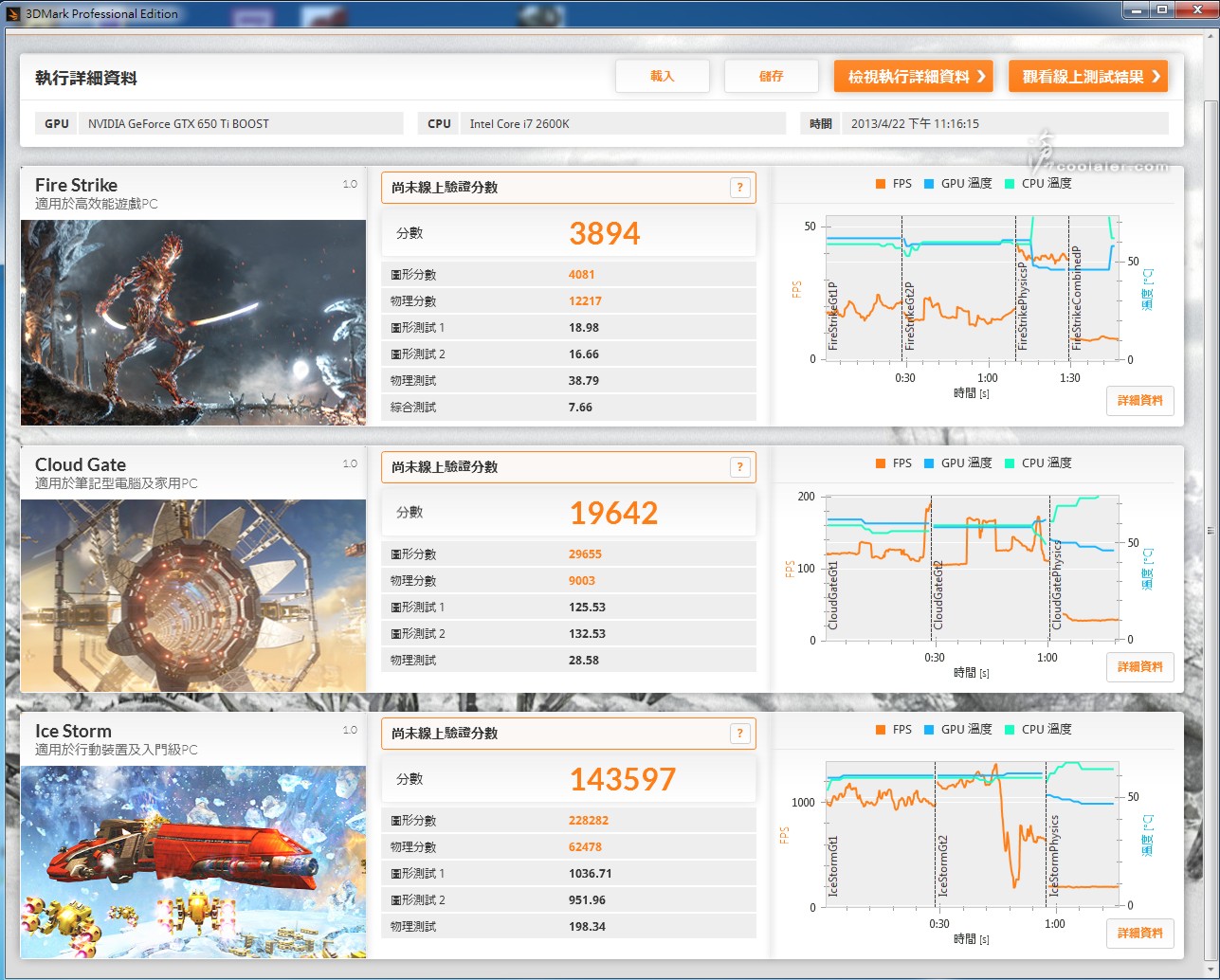Click Fire Strike physics score 12217
The width and height of the screenshot is (1220, 980).
click(x=585, y=301)
